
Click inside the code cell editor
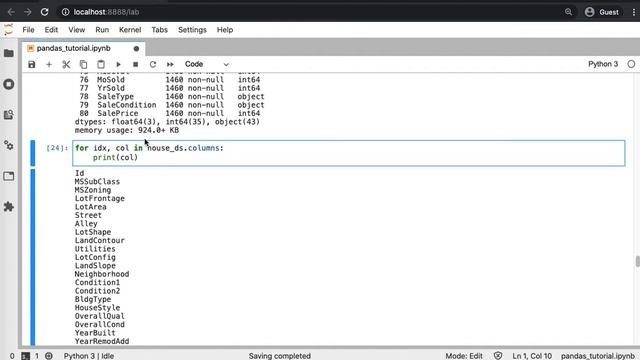click(349, 153)
